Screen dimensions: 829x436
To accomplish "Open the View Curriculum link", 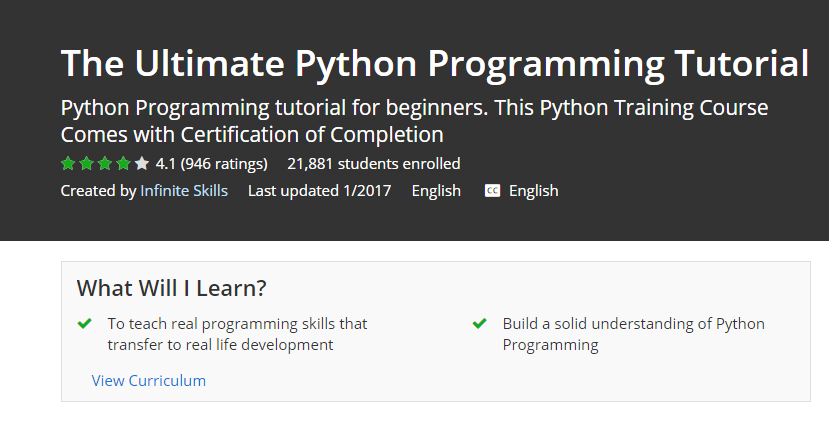I will coord(149,381).
